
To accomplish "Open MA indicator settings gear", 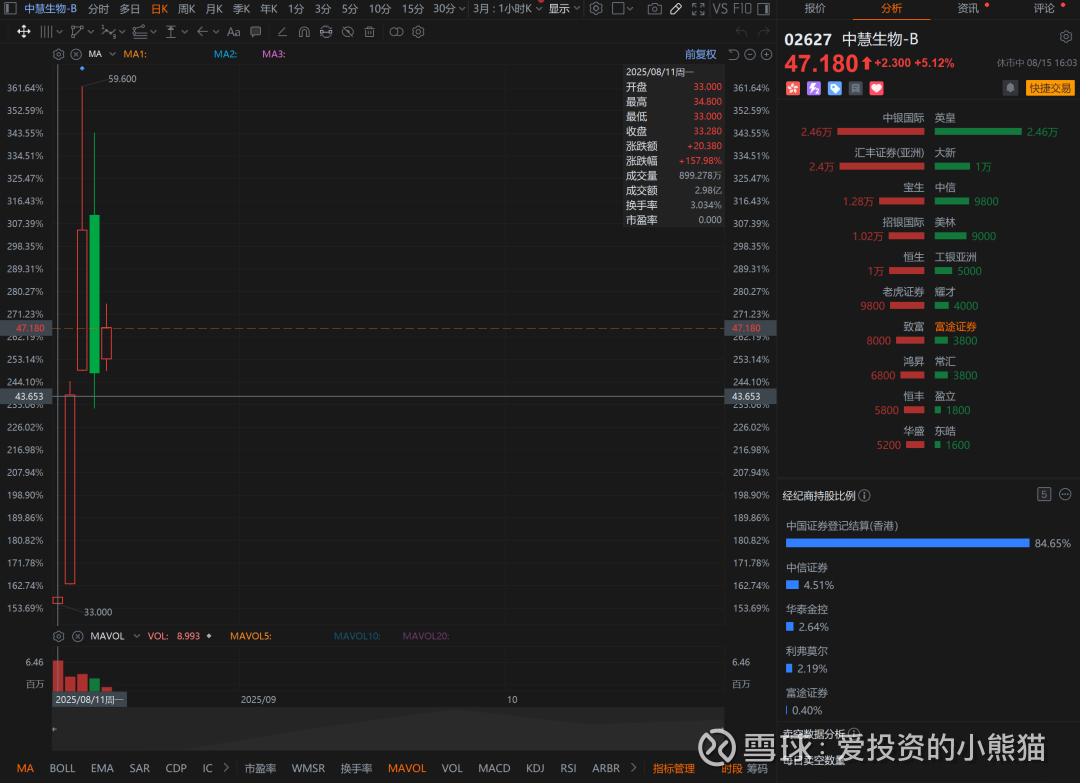I will (x=59, y=54).
